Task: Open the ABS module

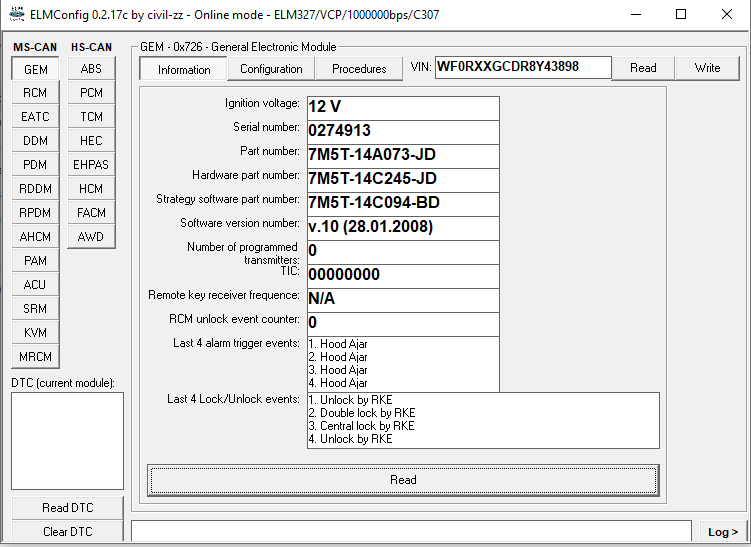Action: pos(91,69)
